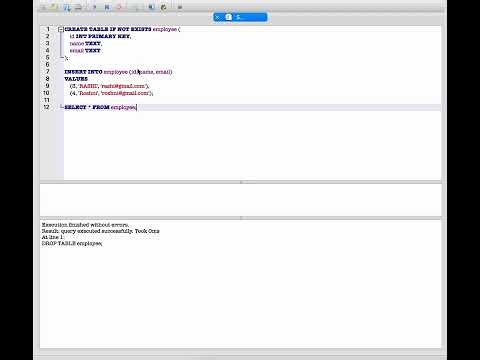Image resolution: width=480 pixels, height=360 pixels.
Task: Execute all SQL with the play icon
Action: click(x=94, y=7)
